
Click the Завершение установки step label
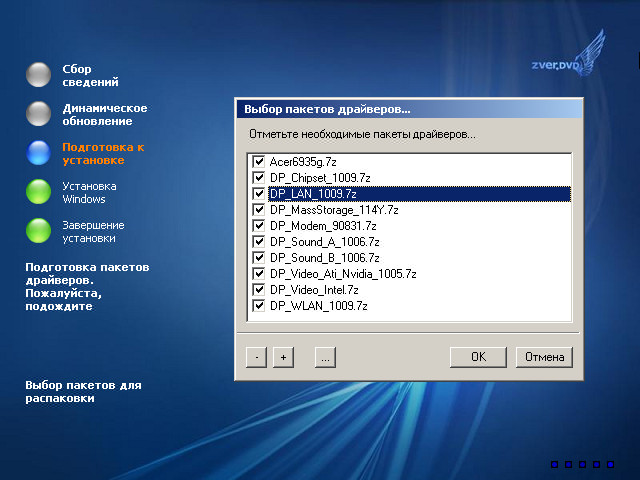pyautogui.click(x=93, y=232)
